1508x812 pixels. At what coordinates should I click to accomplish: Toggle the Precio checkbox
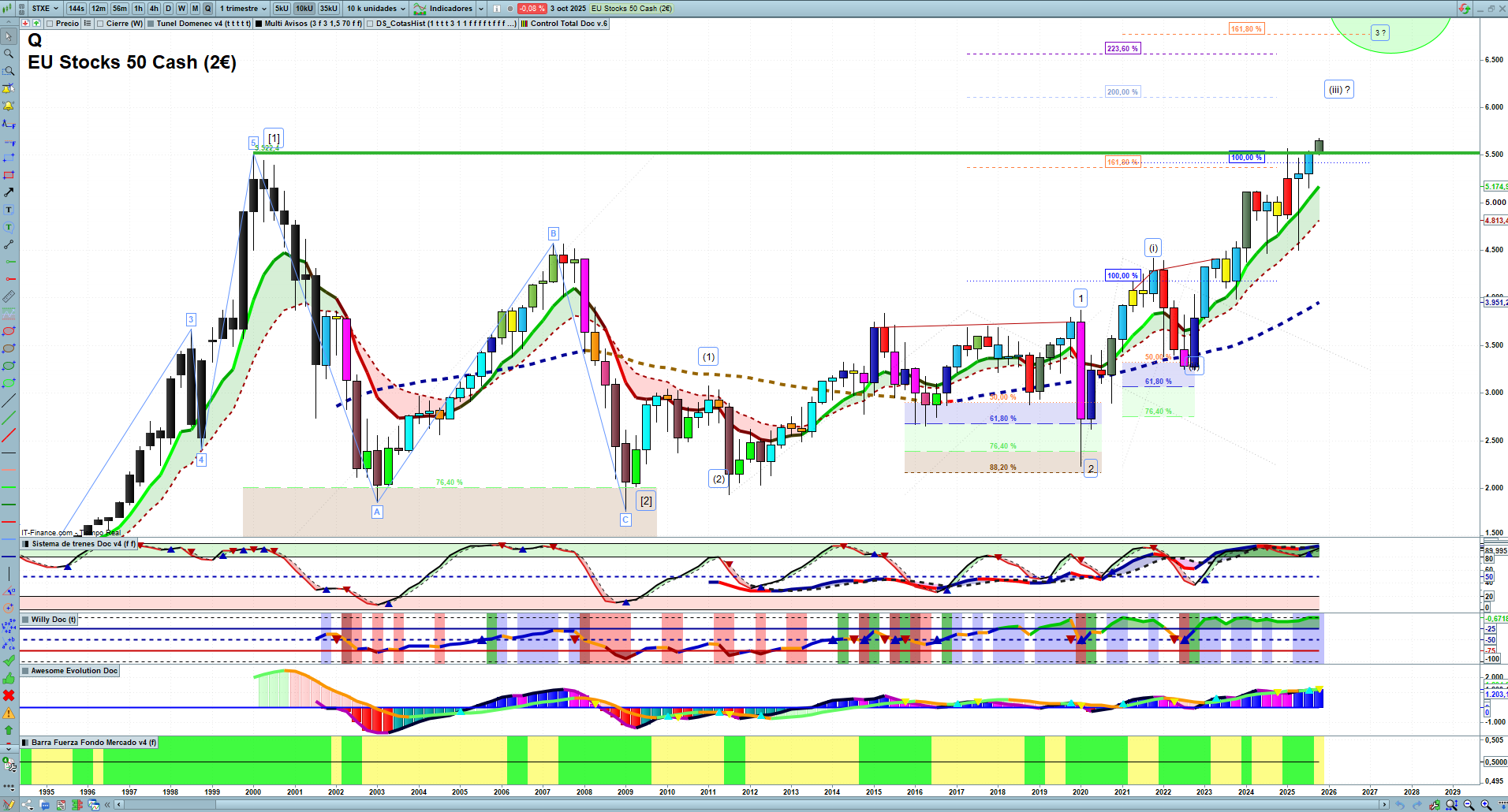tap(50, 24)
